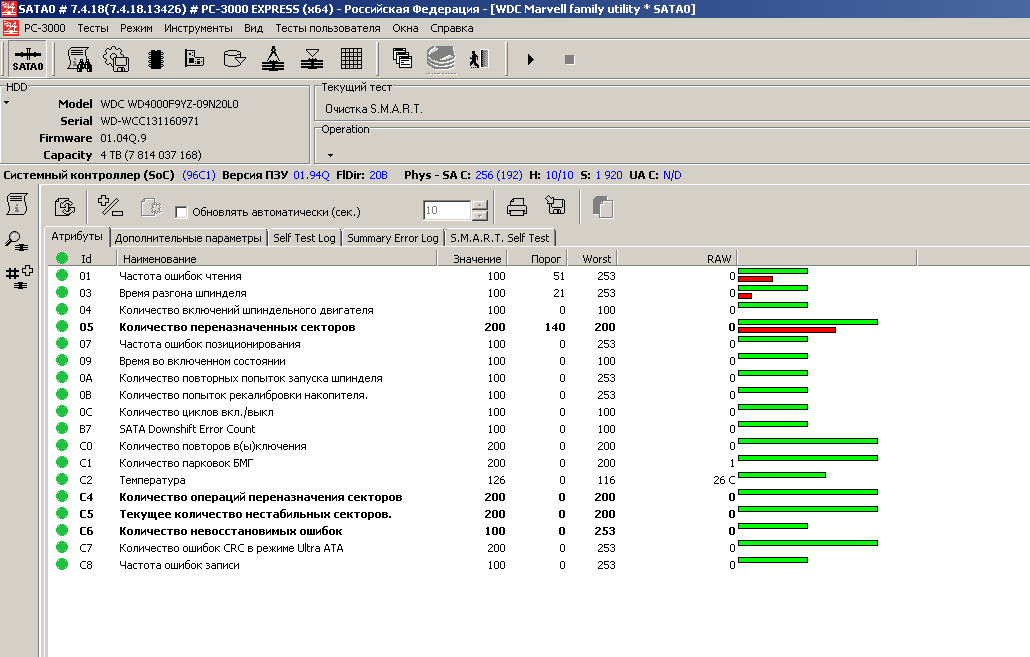Stop the current test

point(570,60)
